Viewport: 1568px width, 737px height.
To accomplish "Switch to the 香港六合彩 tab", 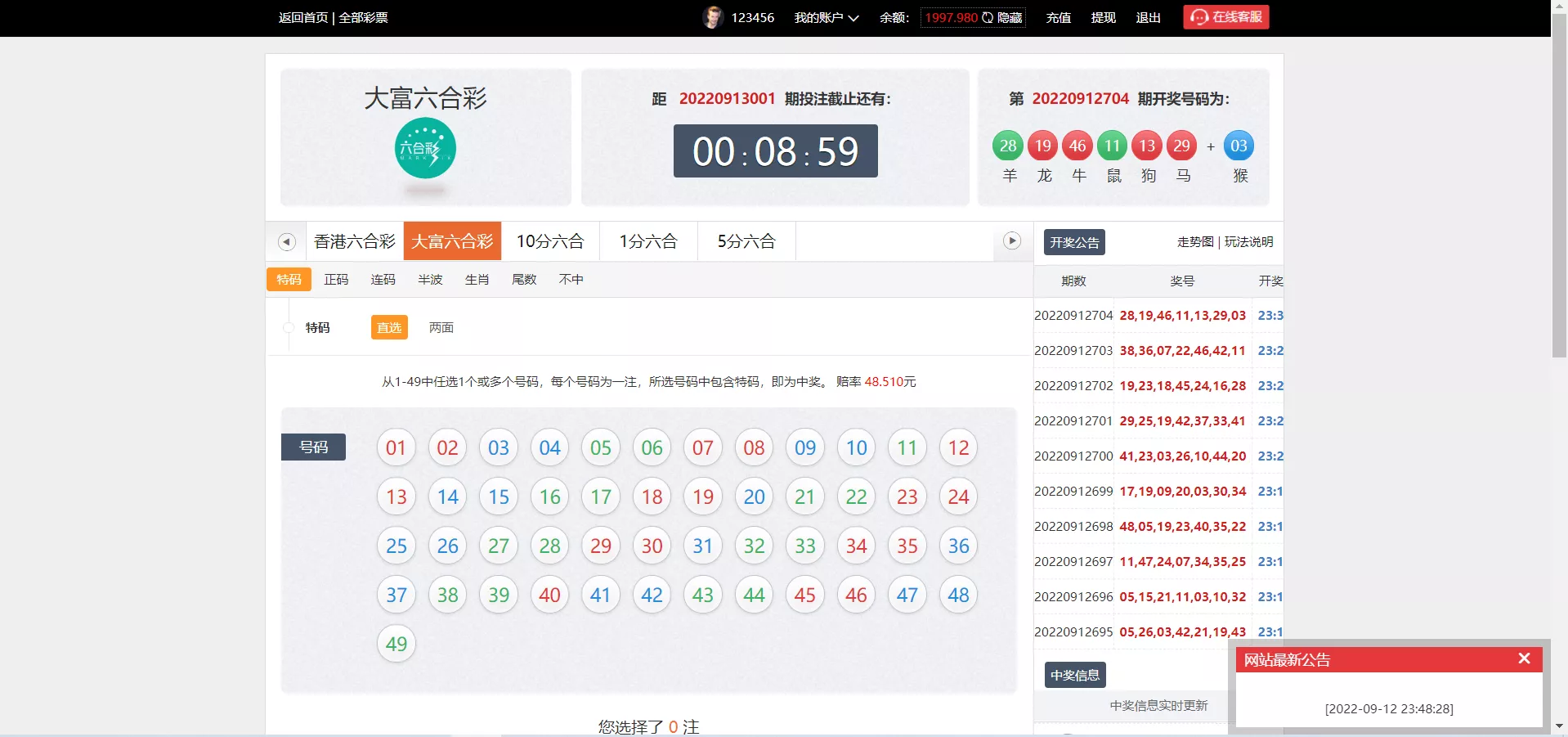I will (353, 240).
